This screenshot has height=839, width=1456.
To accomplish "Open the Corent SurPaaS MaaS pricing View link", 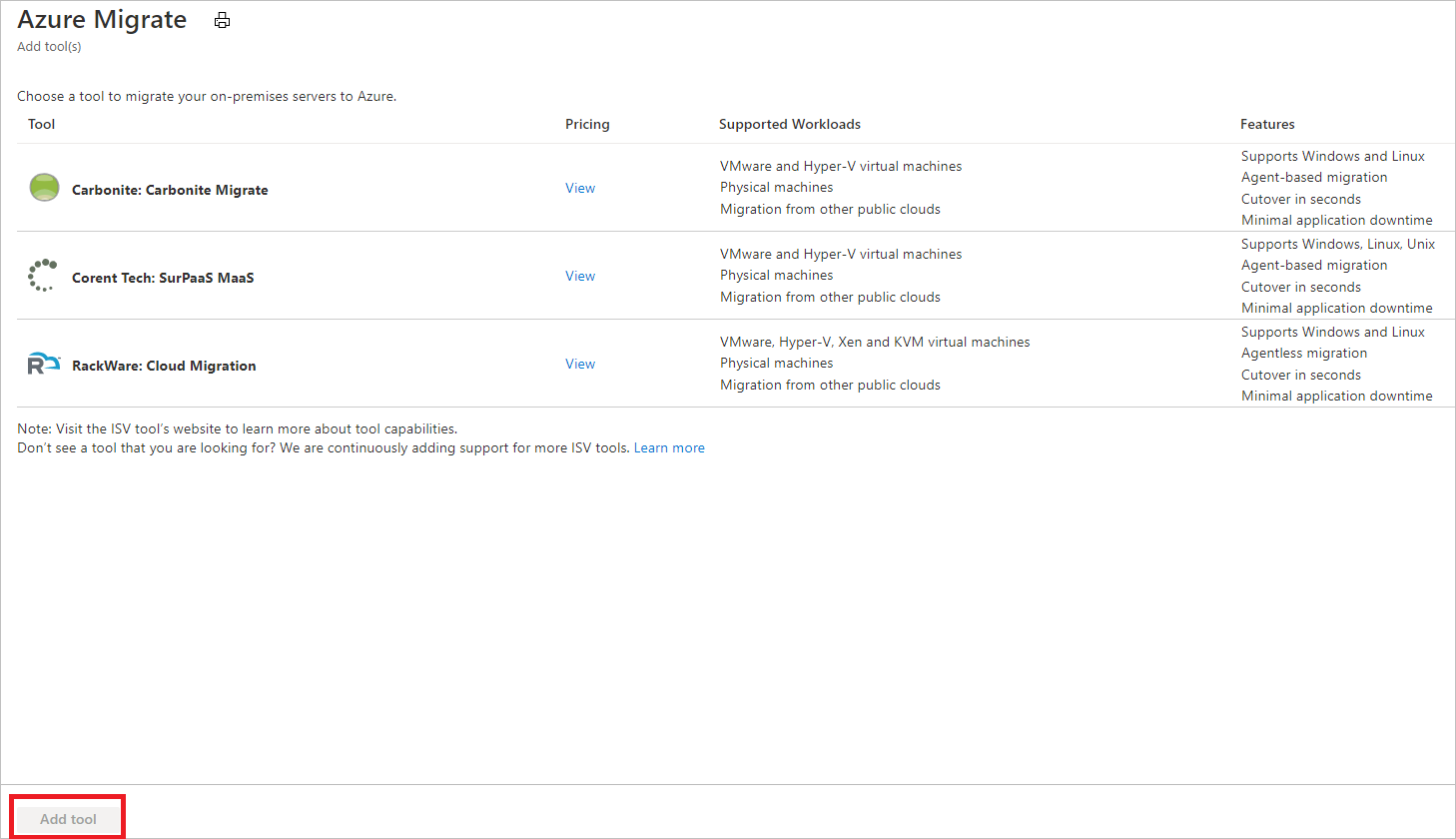I will pos(580,276).
